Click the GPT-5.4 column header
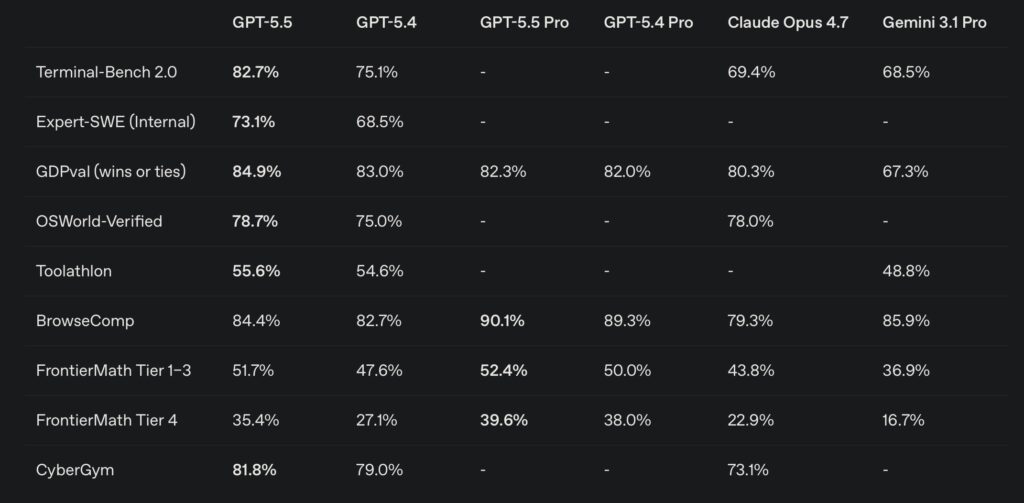Screen dimensions: 1024x503 coord(386,22)
